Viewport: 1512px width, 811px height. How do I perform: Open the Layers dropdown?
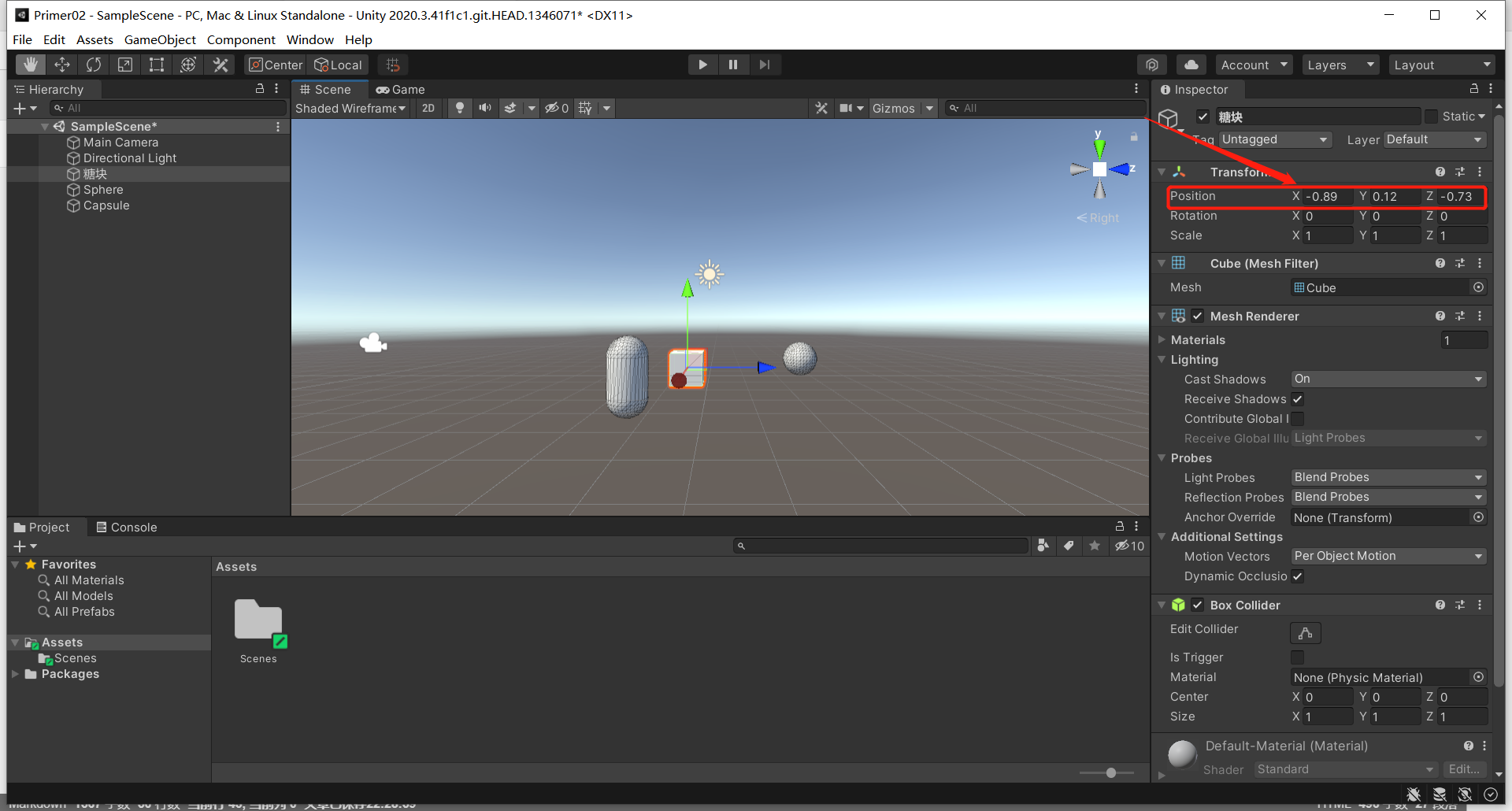[1340, 65]
